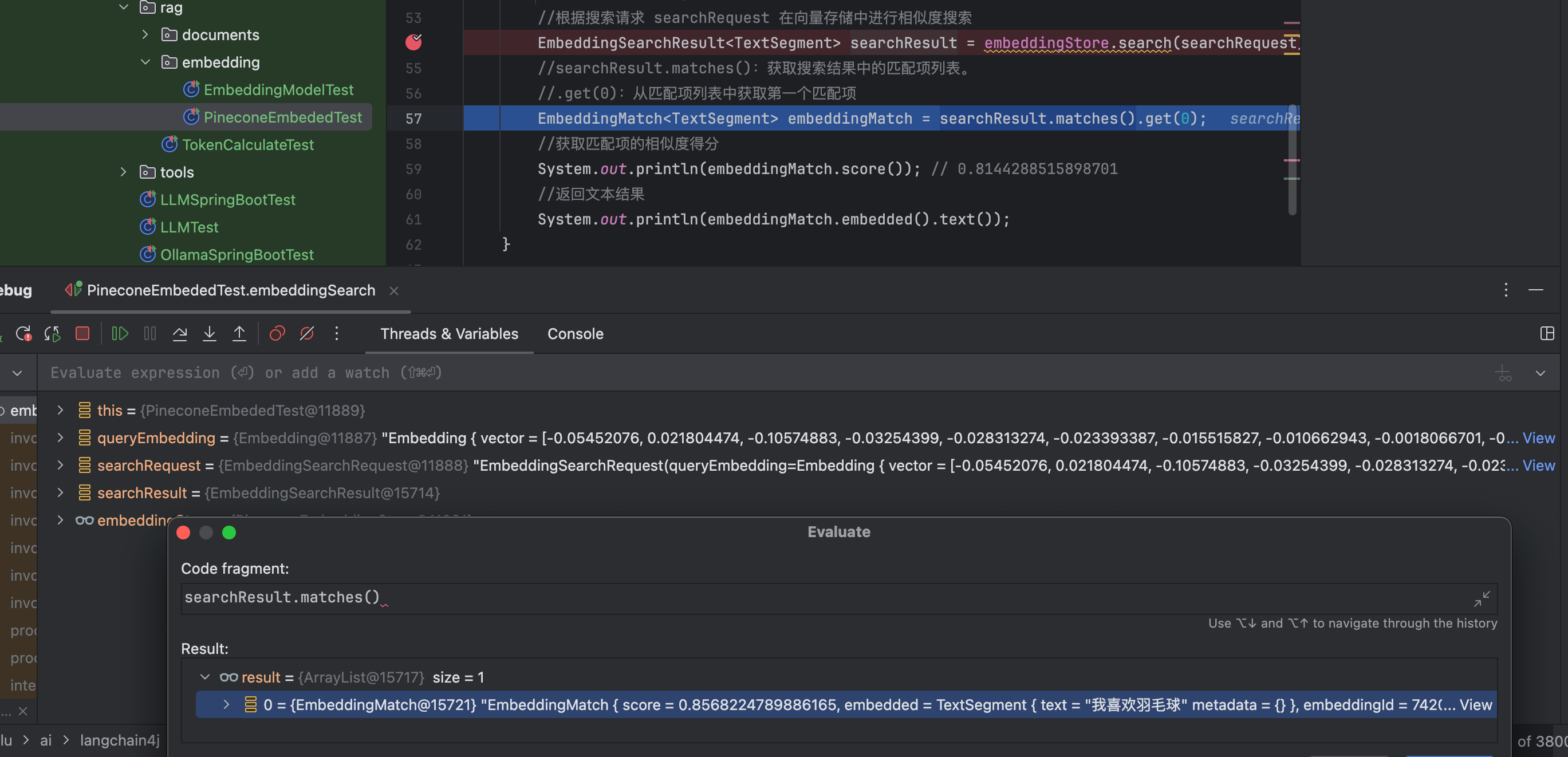1568x757 pixels.
Task: Click the Step Over icon
Action: click(x=180, y=333)
